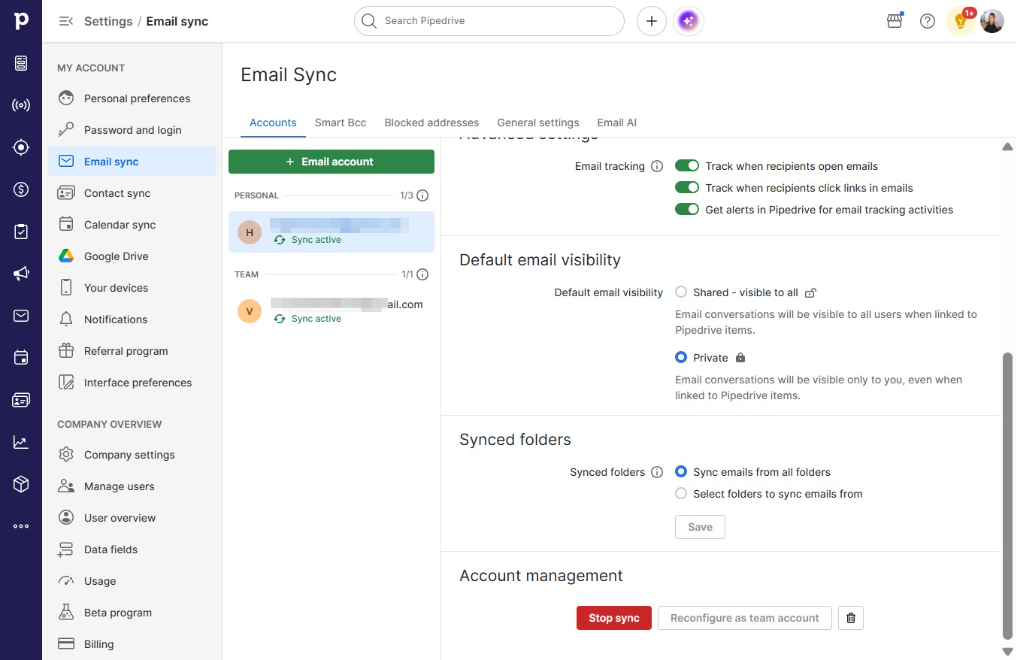Open Your devices settings

(x=132, y=288)
